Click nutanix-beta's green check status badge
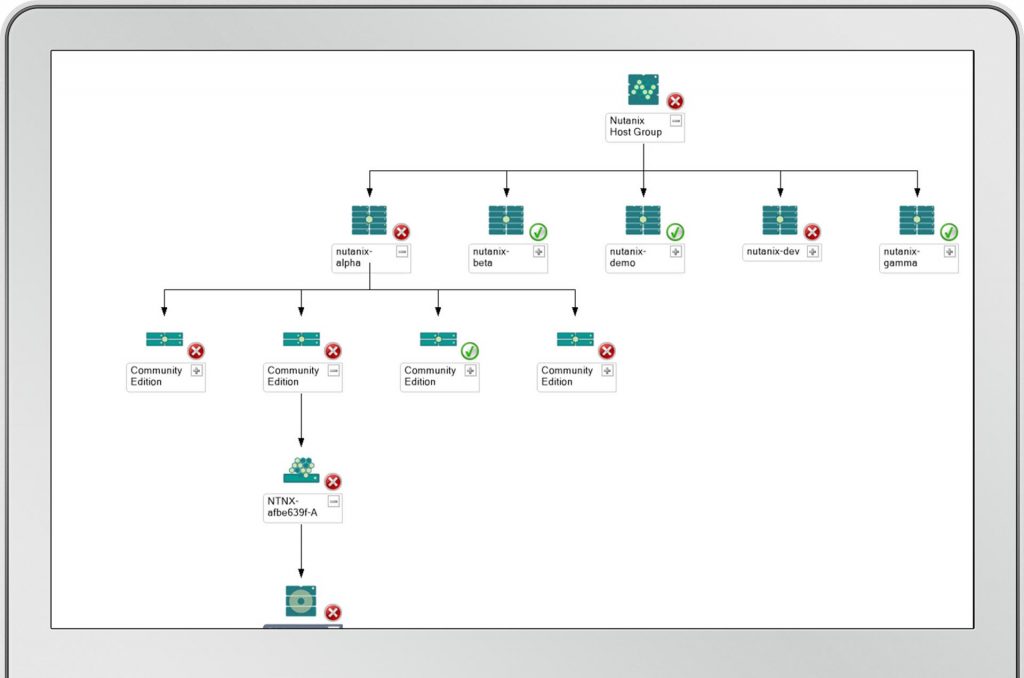 (538, 232)
